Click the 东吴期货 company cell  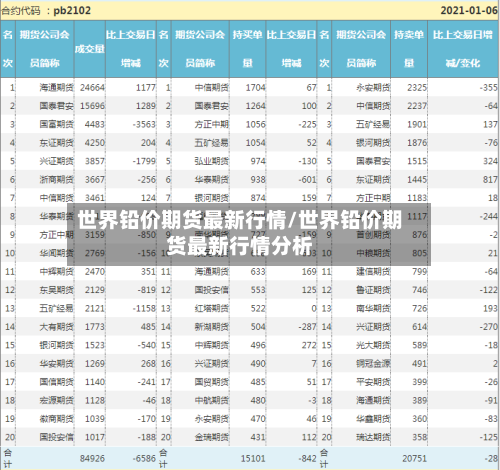pos(56,290)
